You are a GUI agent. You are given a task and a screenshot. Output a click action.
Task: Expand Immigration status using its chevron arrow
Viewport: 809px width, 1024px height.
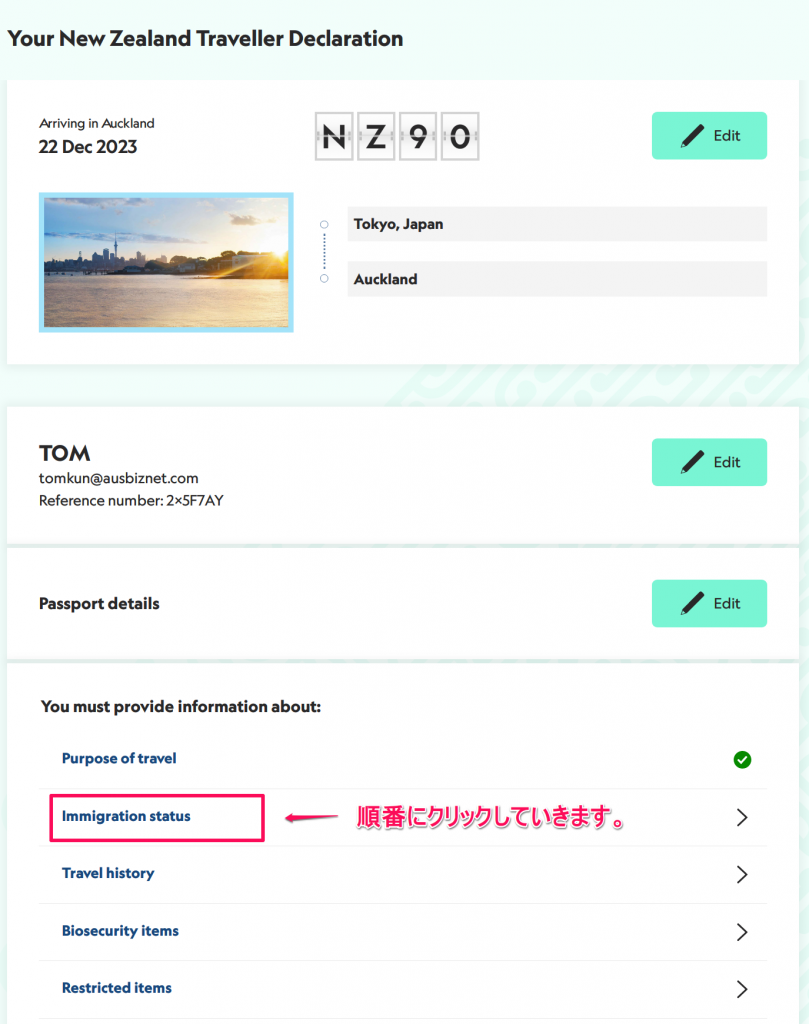(742, 818)
